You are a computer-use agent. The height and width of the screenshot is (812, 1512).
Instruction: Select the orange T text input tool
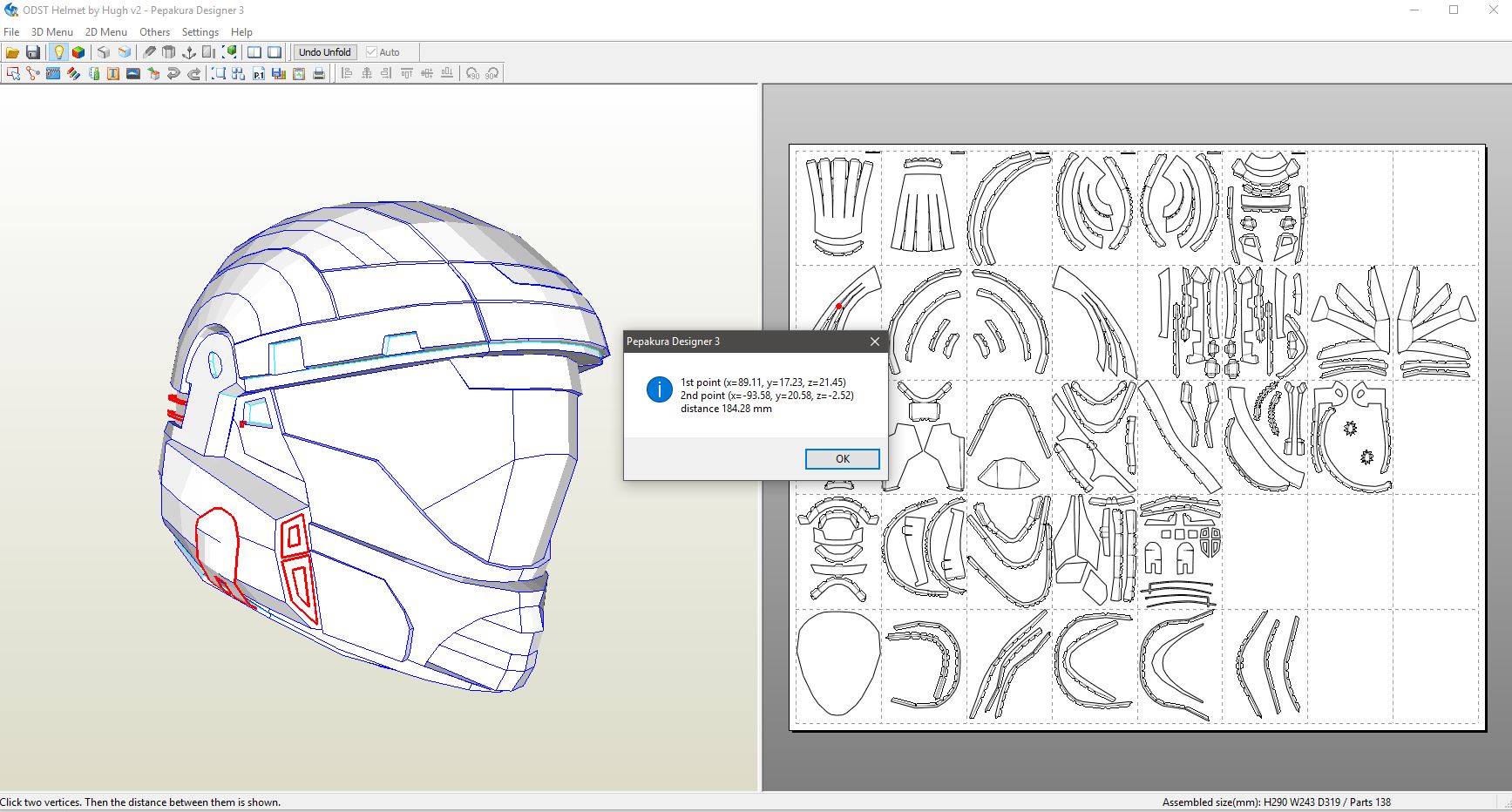click(x=113, y=73)
